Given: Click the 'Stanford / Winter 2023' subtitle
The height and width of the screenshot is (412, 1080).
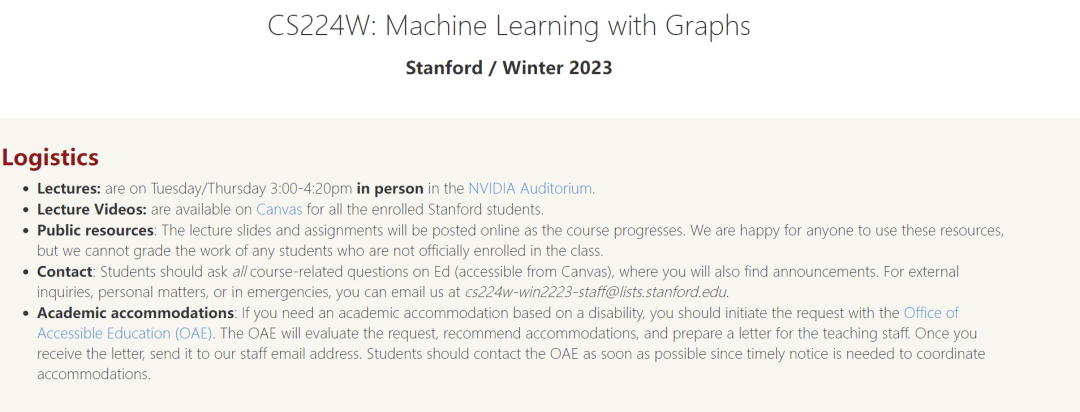Looking at the screenshot, I should tap(508, 68).
